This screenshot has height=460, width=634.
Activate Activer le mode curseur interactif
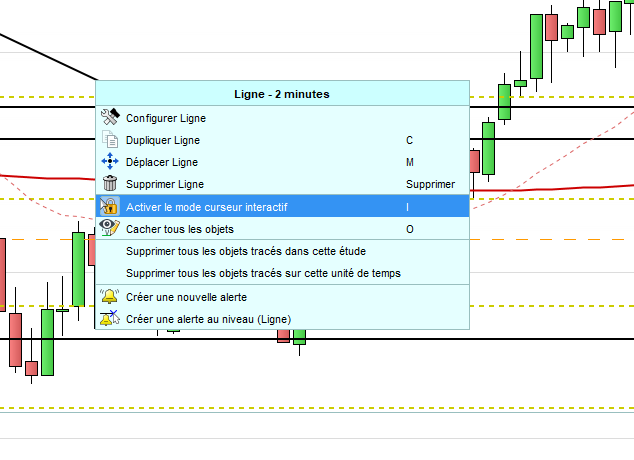tap(282, 206)
